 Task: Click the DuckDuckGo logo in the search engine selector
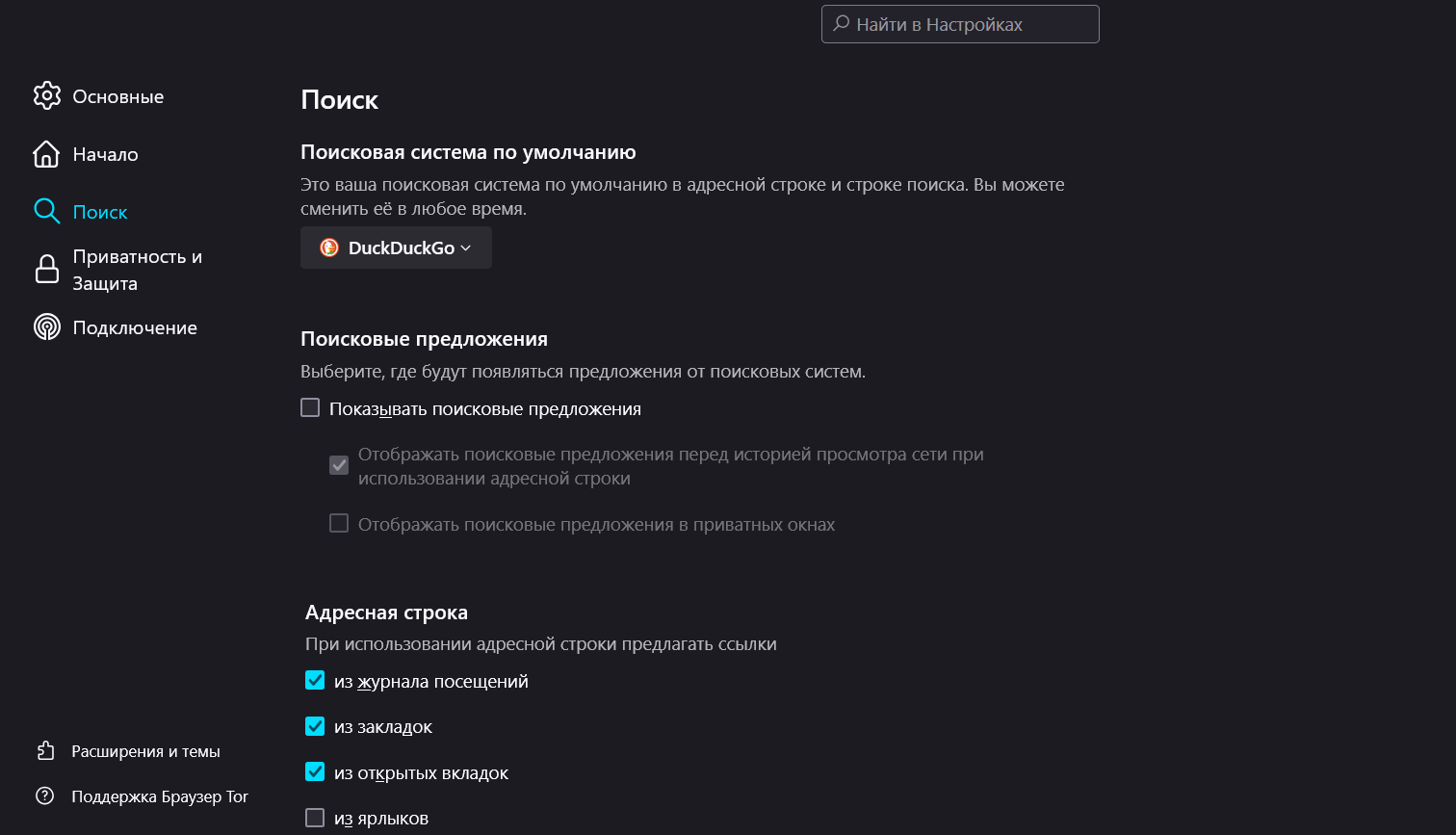click(x=329, y=248)
